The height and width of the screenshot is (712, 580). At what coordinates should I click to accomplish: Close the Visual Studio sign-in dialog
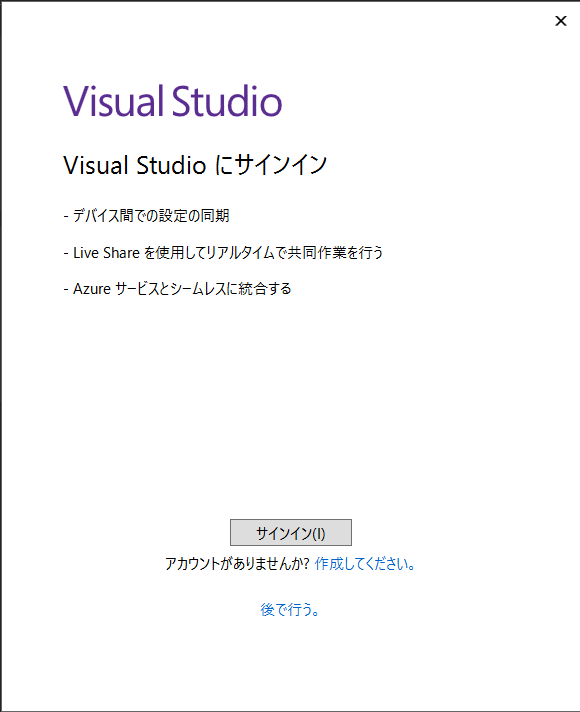pyautogui.click(x=561, y=21)
